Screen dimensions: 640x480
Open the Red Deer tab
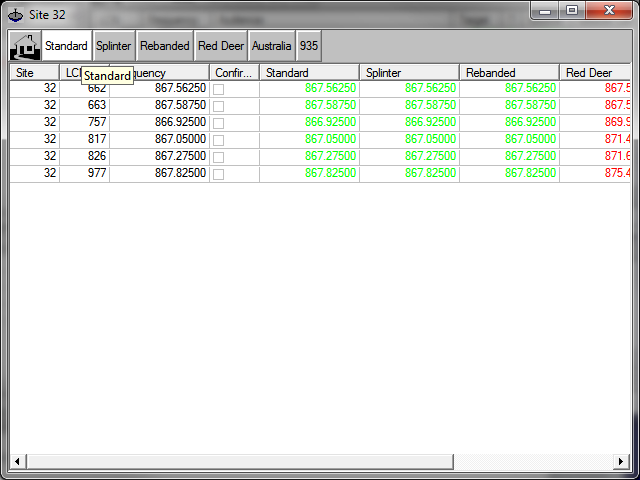(x=221, y=46)
